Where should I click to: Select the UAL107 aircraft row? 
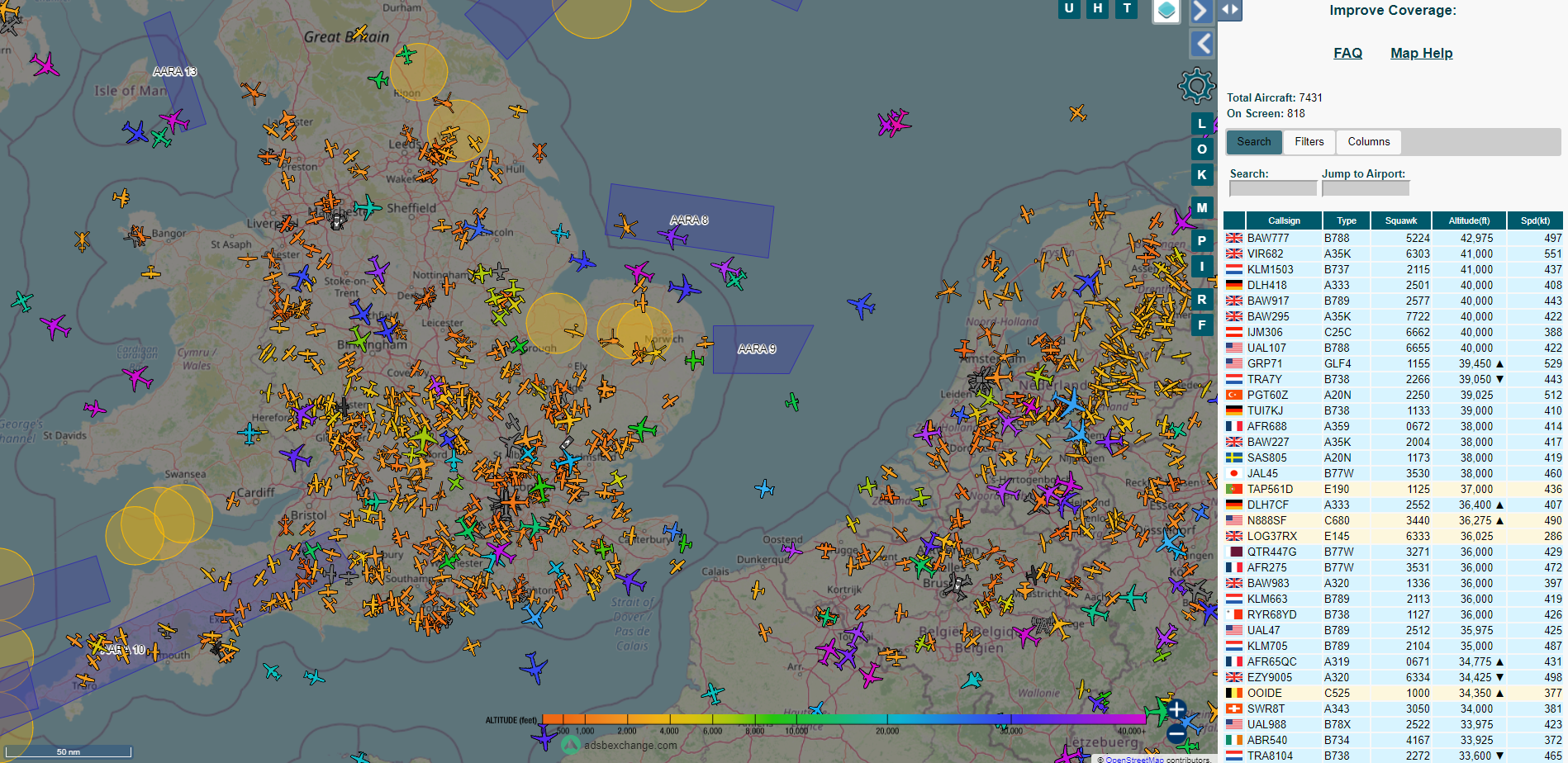[1393, 348]
